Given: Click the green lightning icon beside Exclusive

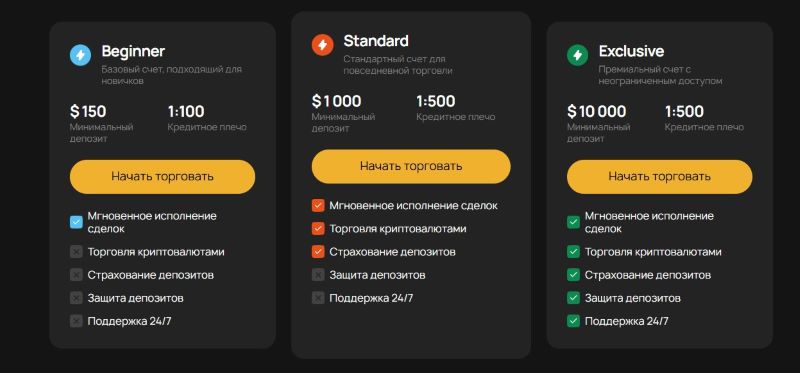Looking at the screenshot, I should (x=578, y=55).
